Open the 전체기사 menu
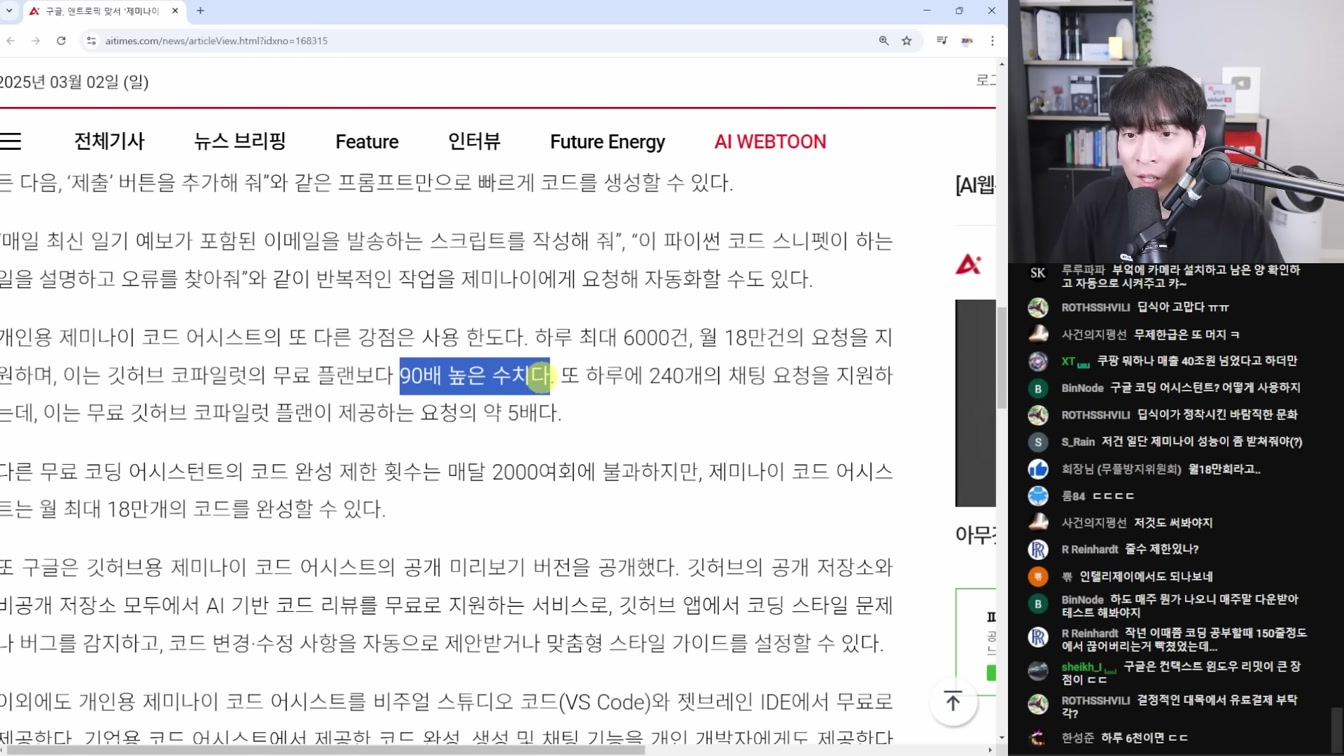Viewport: 1344px width, 756px height. (109, 142)
